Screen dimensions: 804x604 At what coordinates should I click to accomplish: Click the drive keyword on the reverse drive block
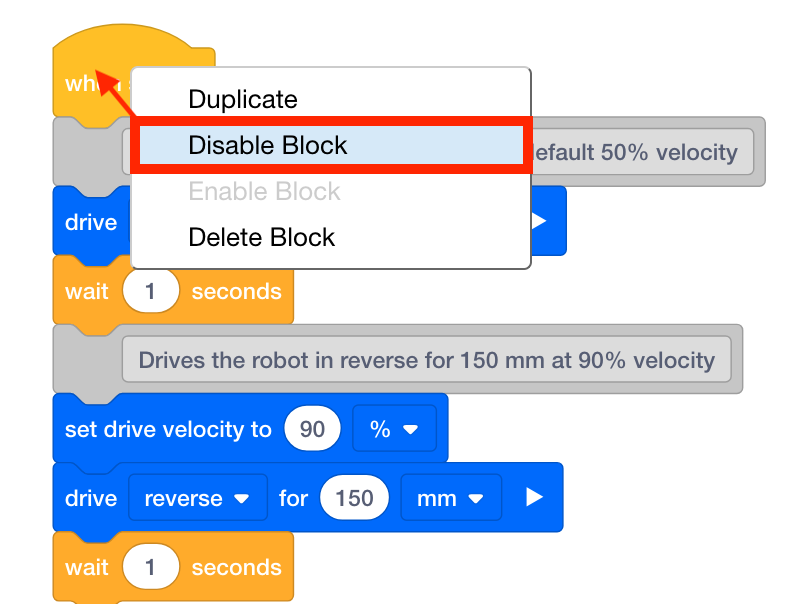89,497
